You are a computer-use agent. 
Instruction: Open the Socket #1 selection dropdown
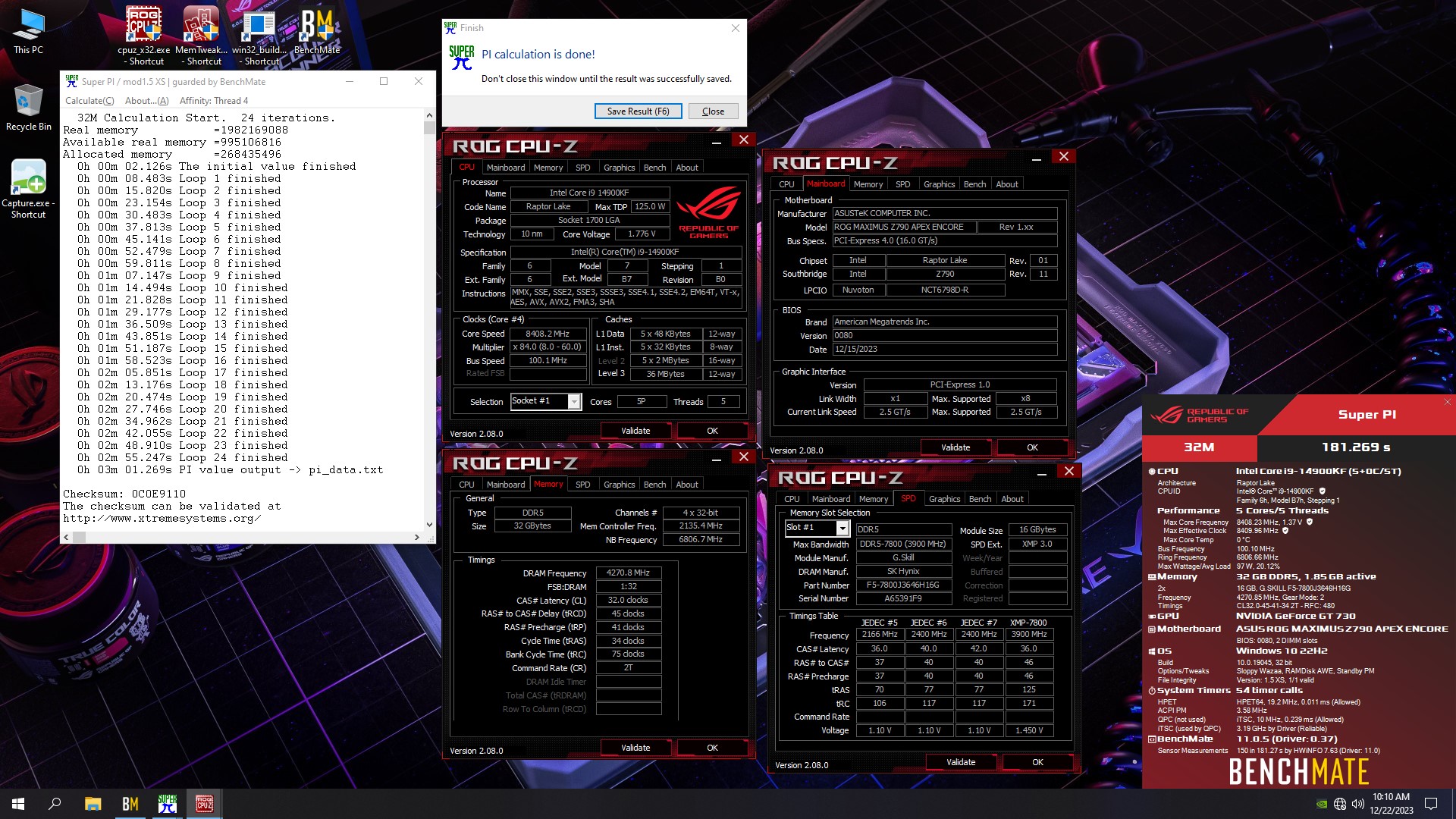pos(574,401)
